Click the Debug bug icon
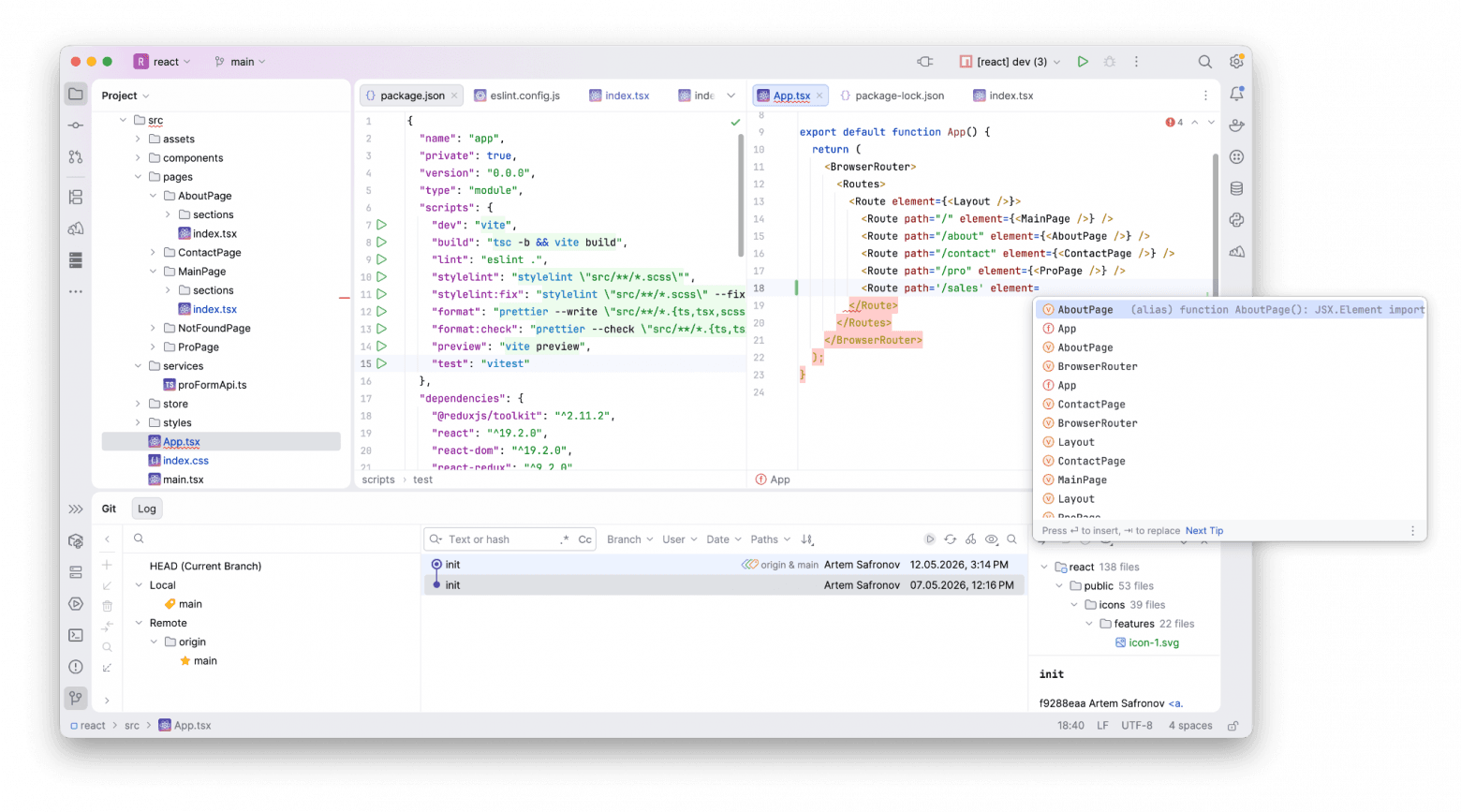 (1110, 62)
